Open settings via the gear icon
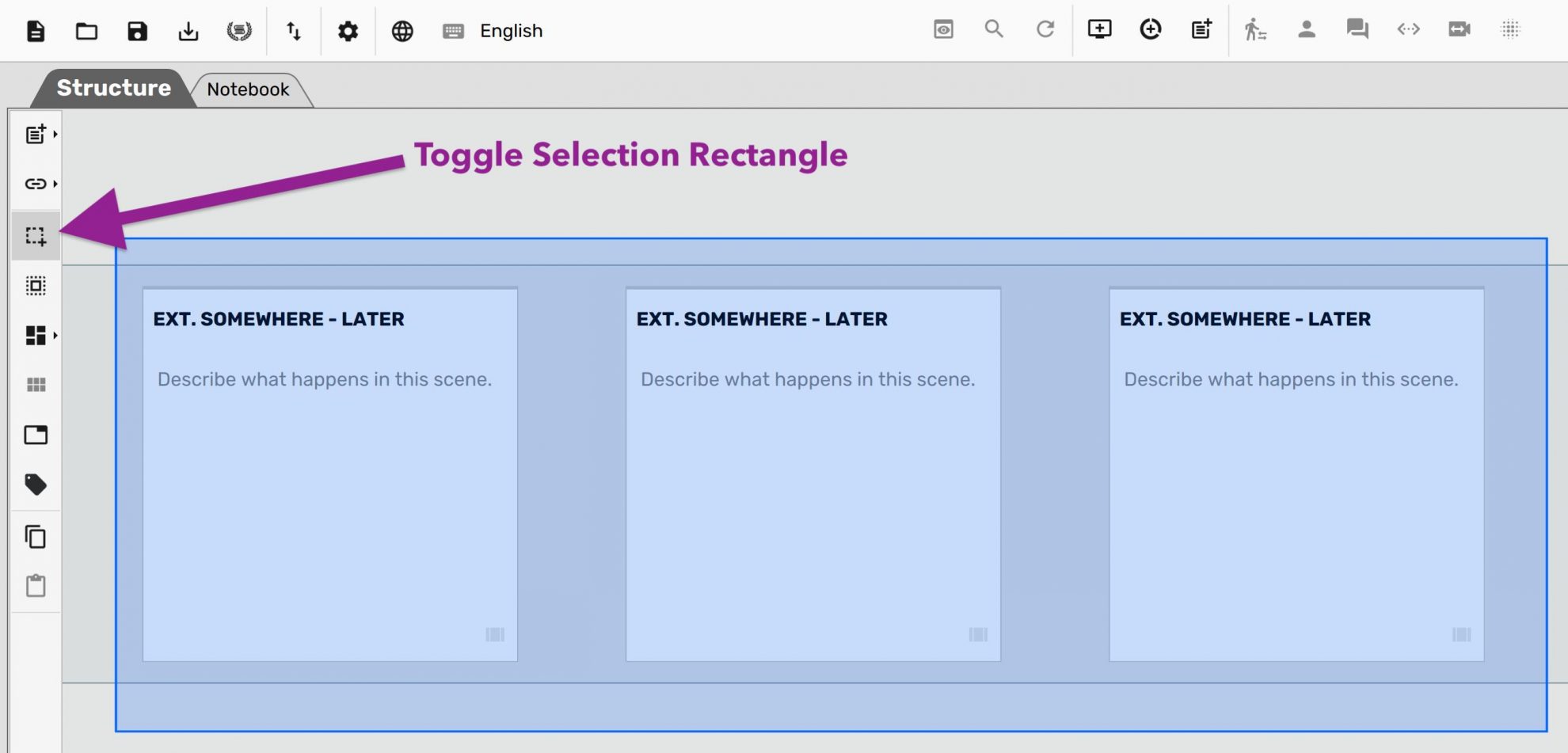Viewport: 1568px width, 753px height. [348, 30]
